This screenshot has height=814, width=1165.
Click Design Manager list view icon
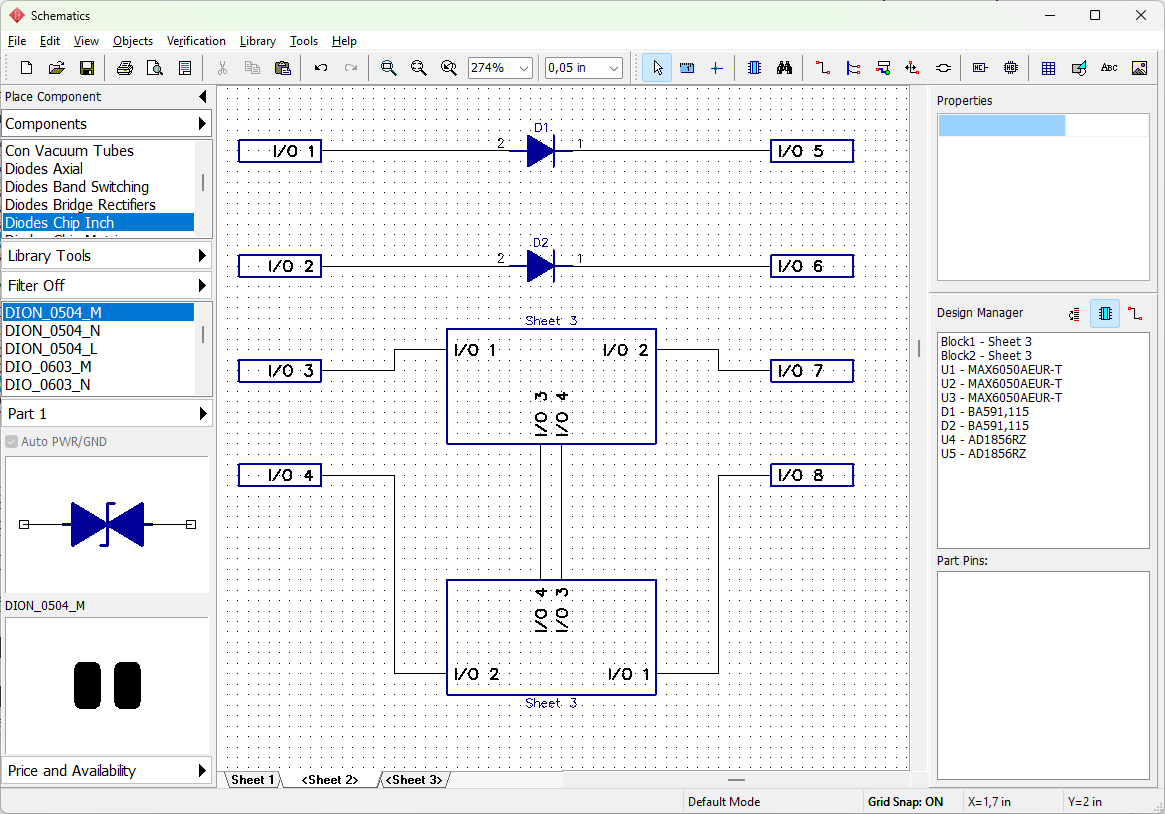click(x=1074, y=314)
